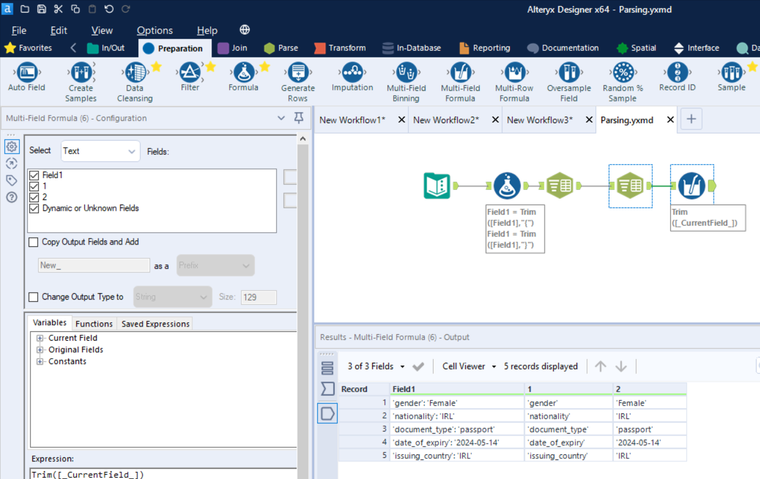The height and width of the screenshot is (479, 760).
Task: Select the 'passport' cell in results
Action: [649, 430]
